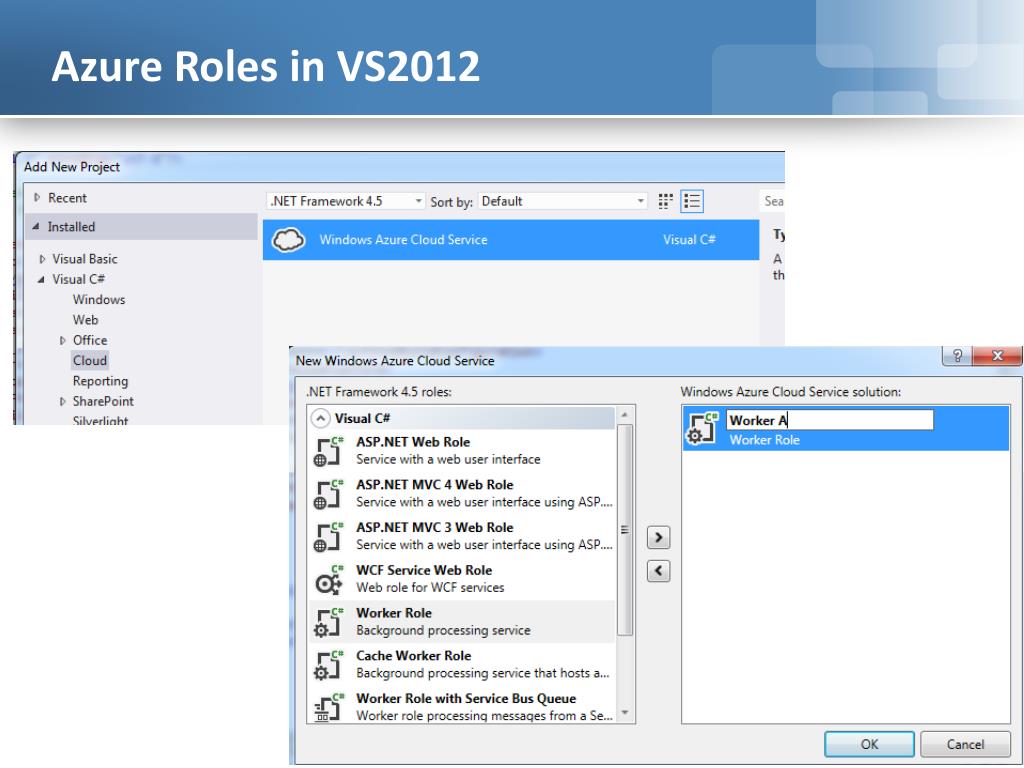Select the Cloud template category
This screenshot has width=1024, height=768.
(x=89, y=360)
